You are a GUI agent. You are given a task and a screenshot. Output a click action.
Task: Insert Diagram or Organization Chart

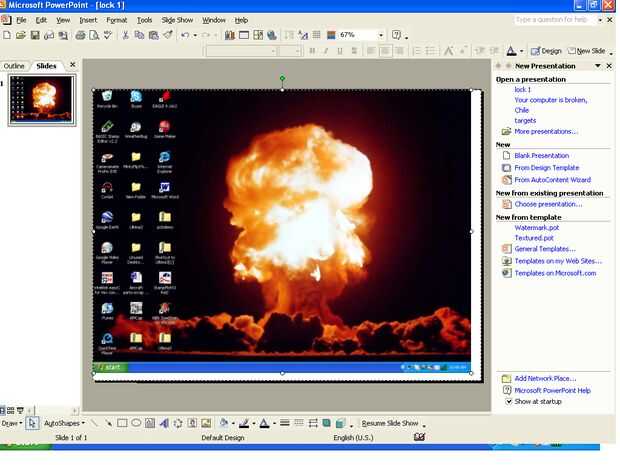[x=178, y=423]
